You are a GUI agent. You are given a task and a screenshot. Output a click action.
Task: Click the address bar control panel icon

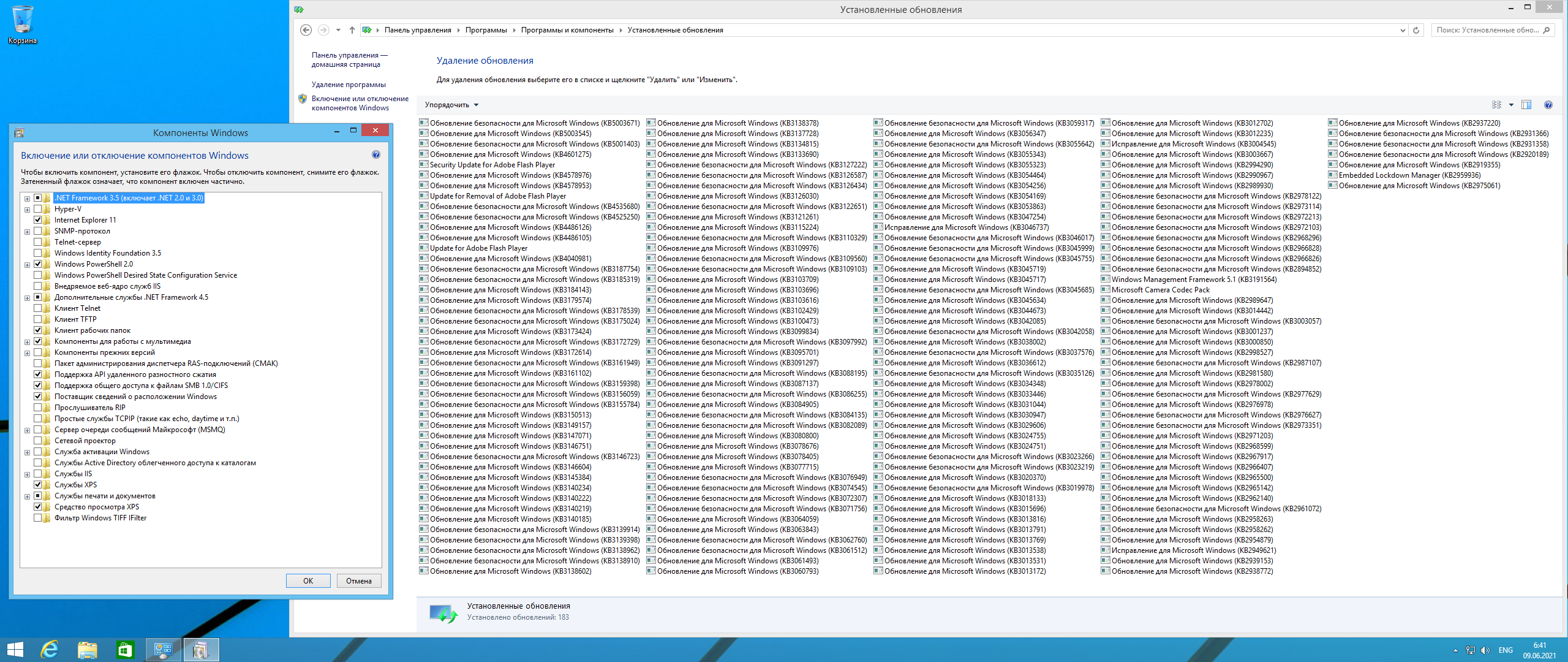(367, 30)
